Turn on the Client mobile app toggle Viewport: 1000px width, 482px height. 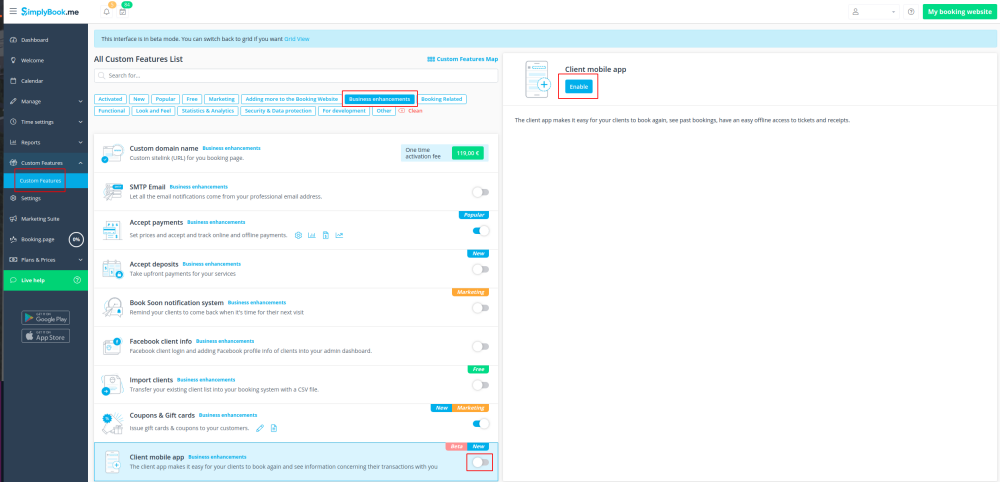pyautogui.click(x=480, y=462)
